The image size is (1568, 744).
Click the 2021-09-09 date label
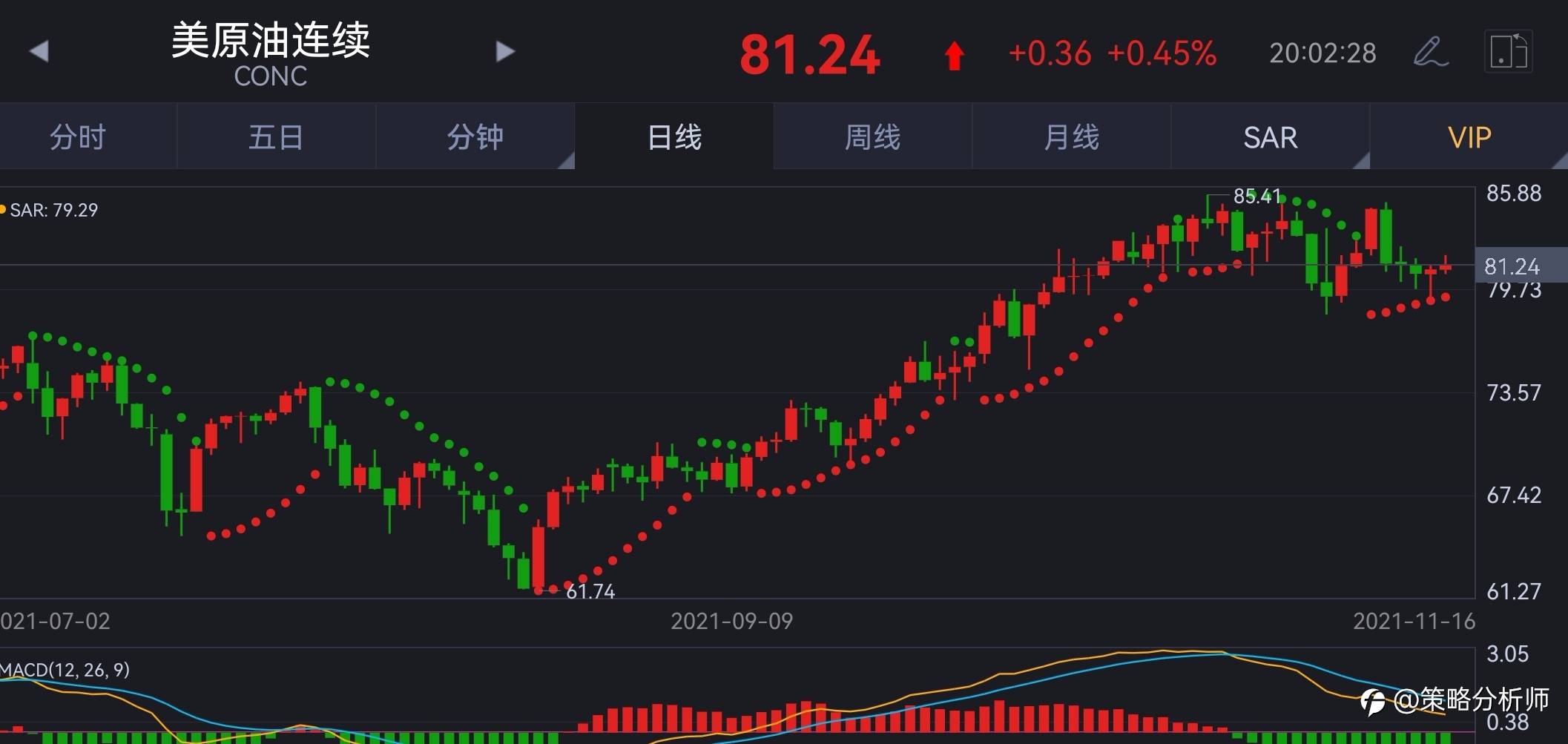(x=731, y=621)
